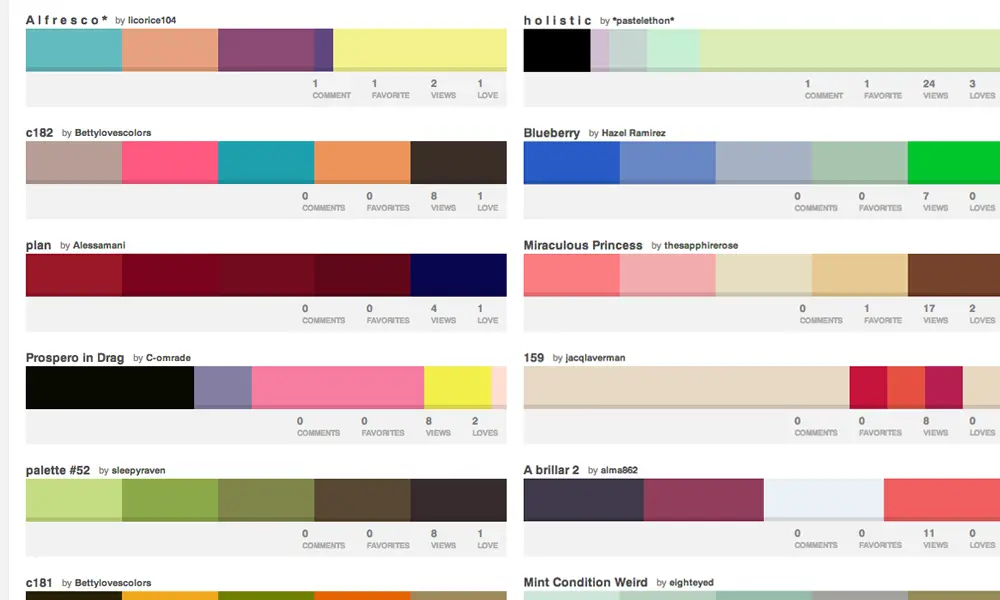Select crimson swatch in 159 palette
The height and width of the screenshot is (600, 1000).
pyautogui.click(x=868, y=388)
